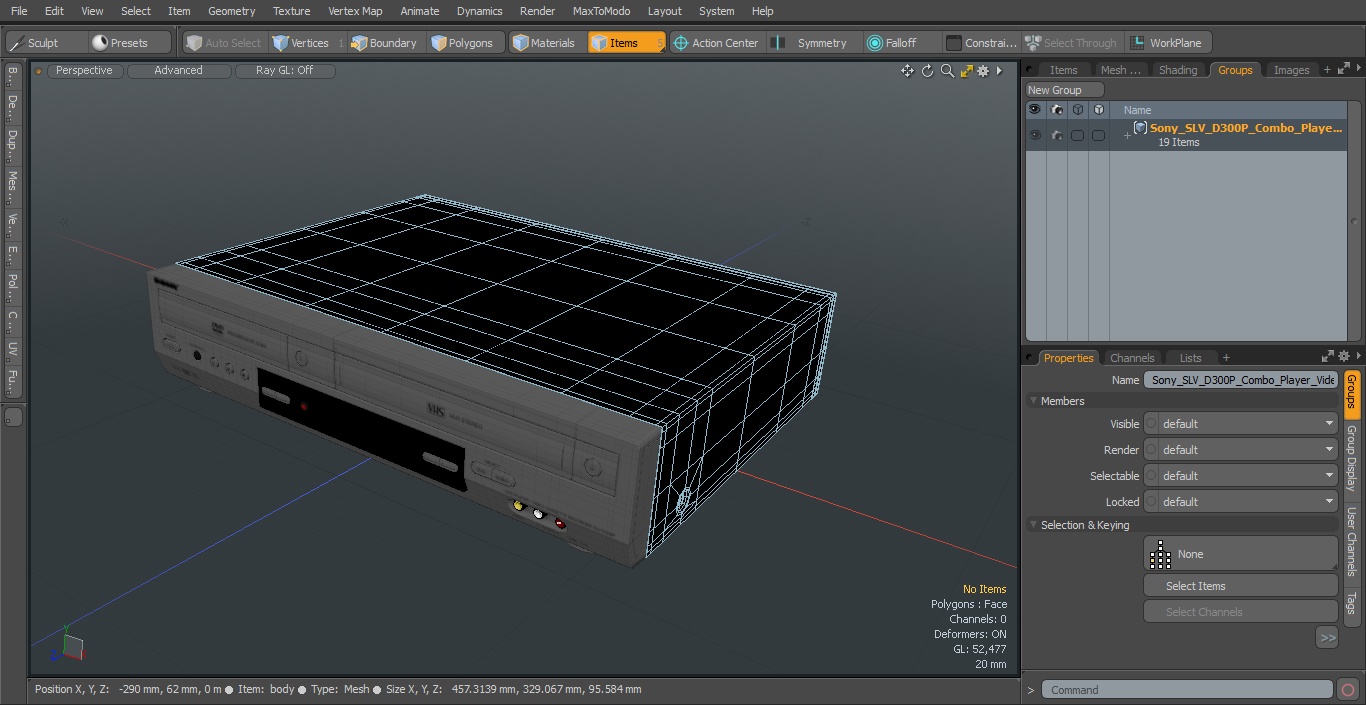This screenshot has height=705, width=1366.
Task: Click the >> expand button in Properties
Action: click(1327, 637)
